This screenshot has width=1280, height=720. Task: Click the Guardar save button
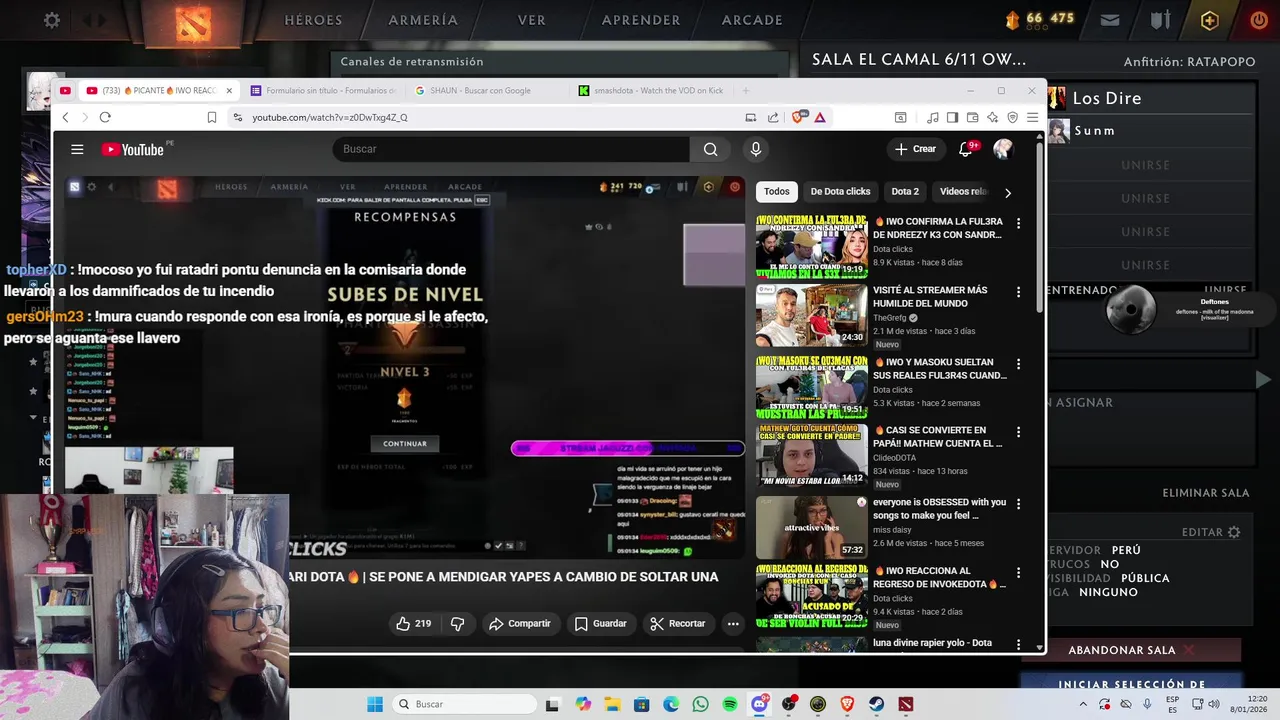(x=600, y=623)
